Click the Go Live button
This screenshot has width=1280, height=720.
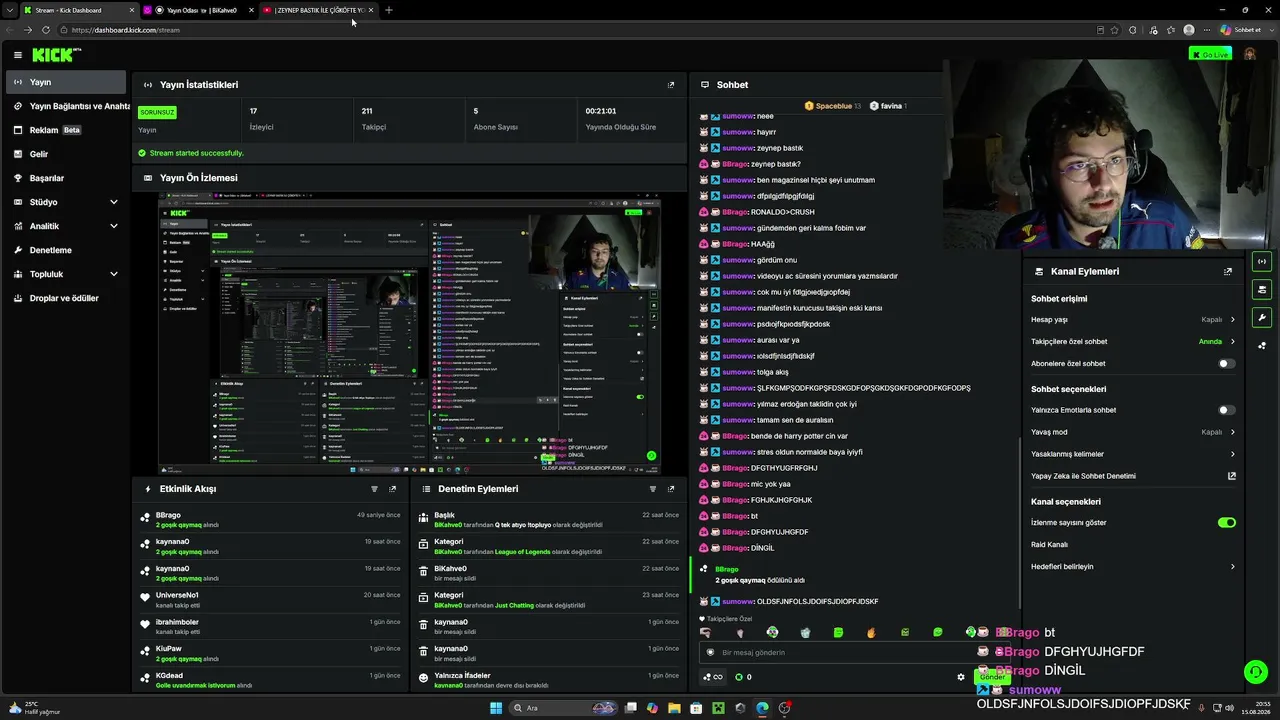click(x=1210, y=55)
